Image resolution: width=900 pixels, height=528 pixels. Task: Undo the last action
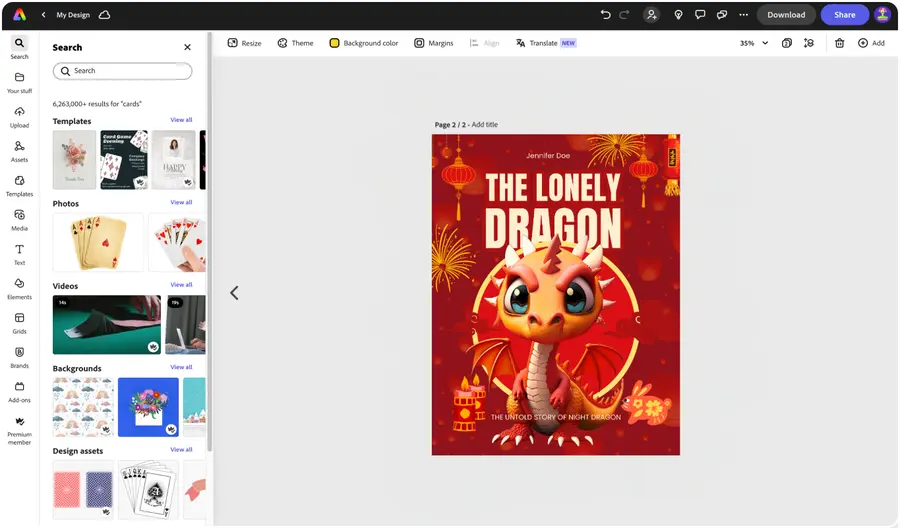(605, 15)
